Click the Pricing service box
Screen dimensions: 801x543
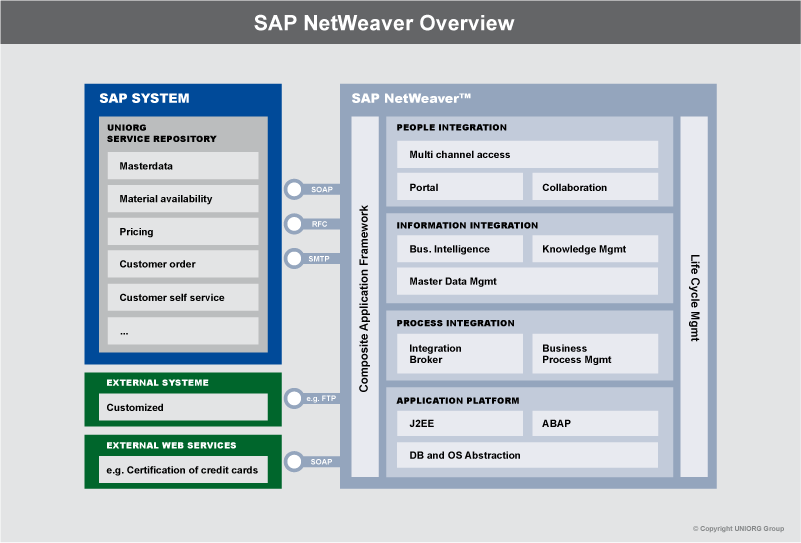[183, 231]
